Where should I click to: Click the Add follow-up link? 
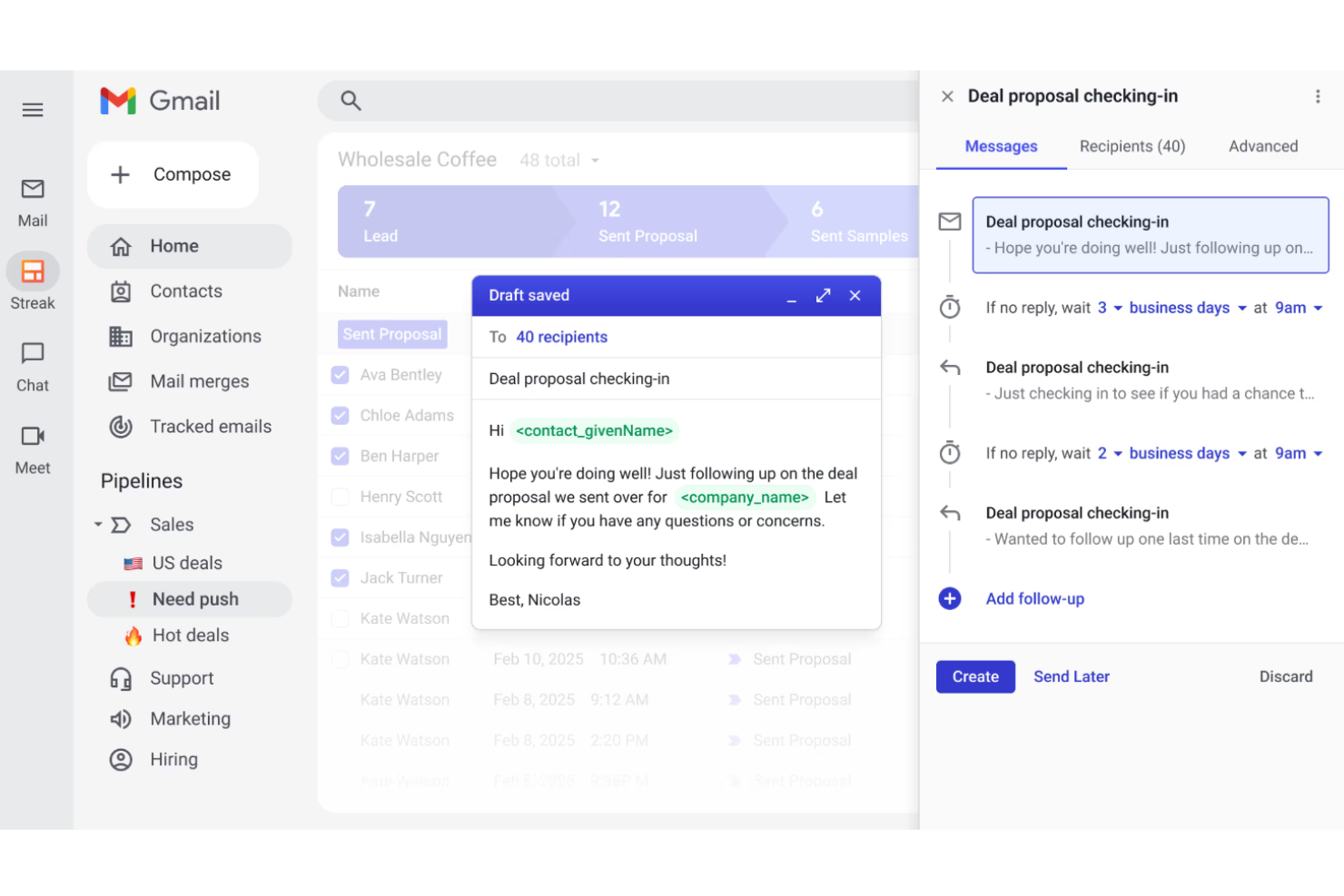(x=1035, y=599)
